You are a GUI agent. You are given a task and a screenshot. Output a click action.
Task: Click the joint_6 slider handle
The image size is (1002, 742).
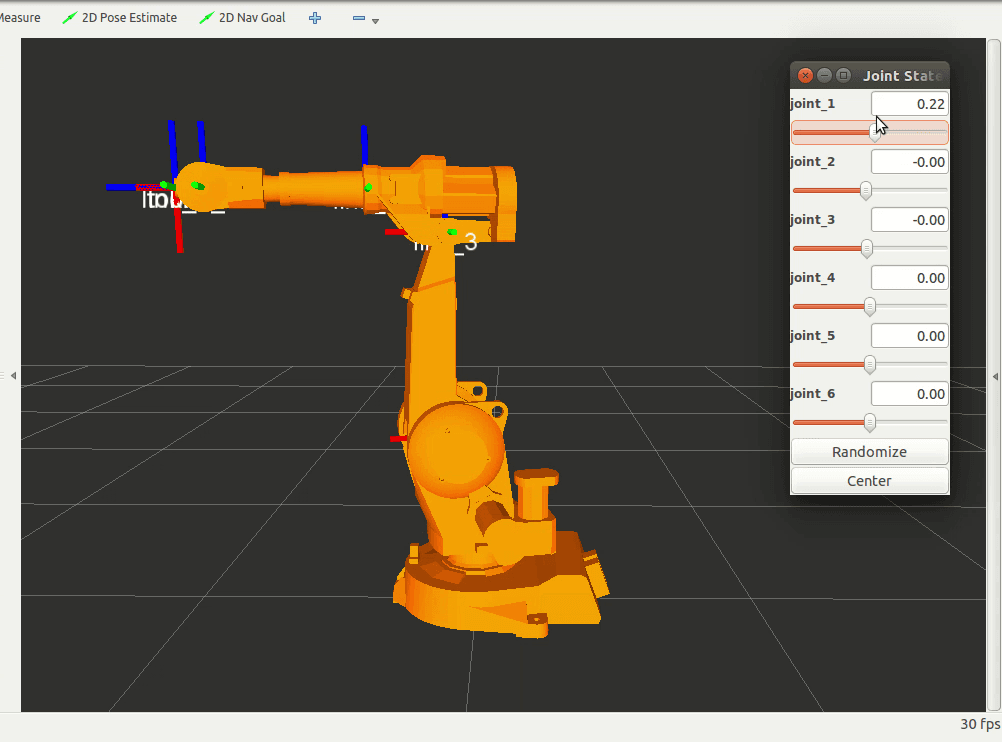[870, 422]
